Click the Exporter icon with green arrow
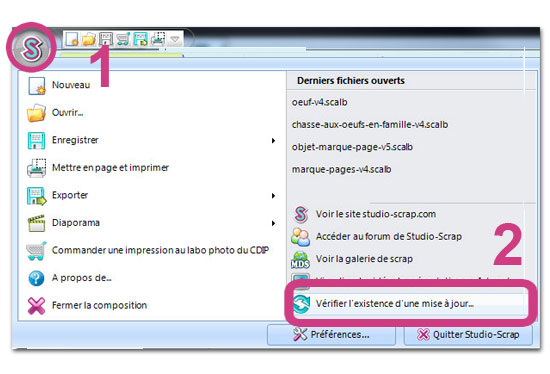Screen dimensions: 550x374 36,196
